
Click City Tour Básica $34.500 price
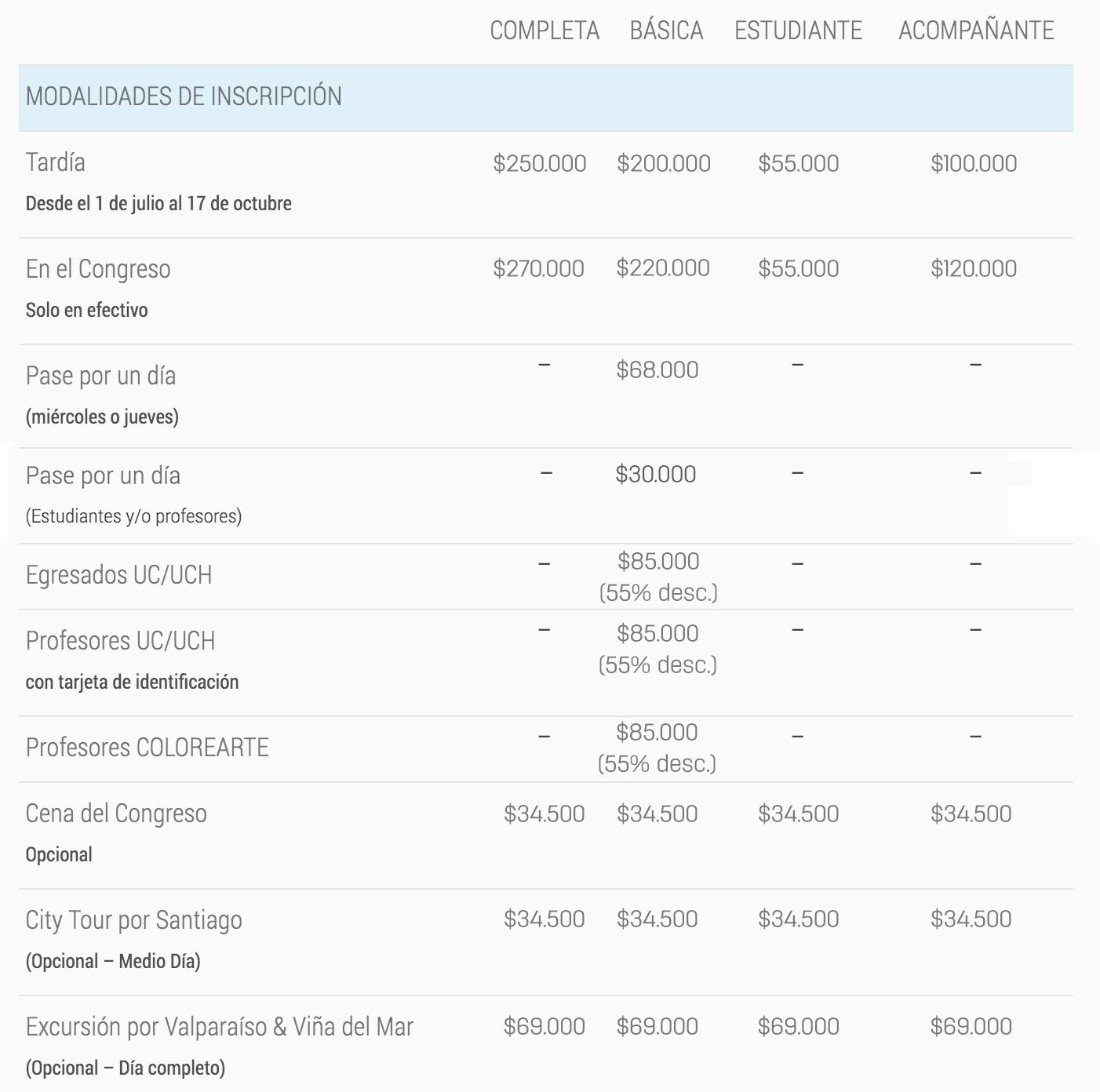tap(657, 919)
